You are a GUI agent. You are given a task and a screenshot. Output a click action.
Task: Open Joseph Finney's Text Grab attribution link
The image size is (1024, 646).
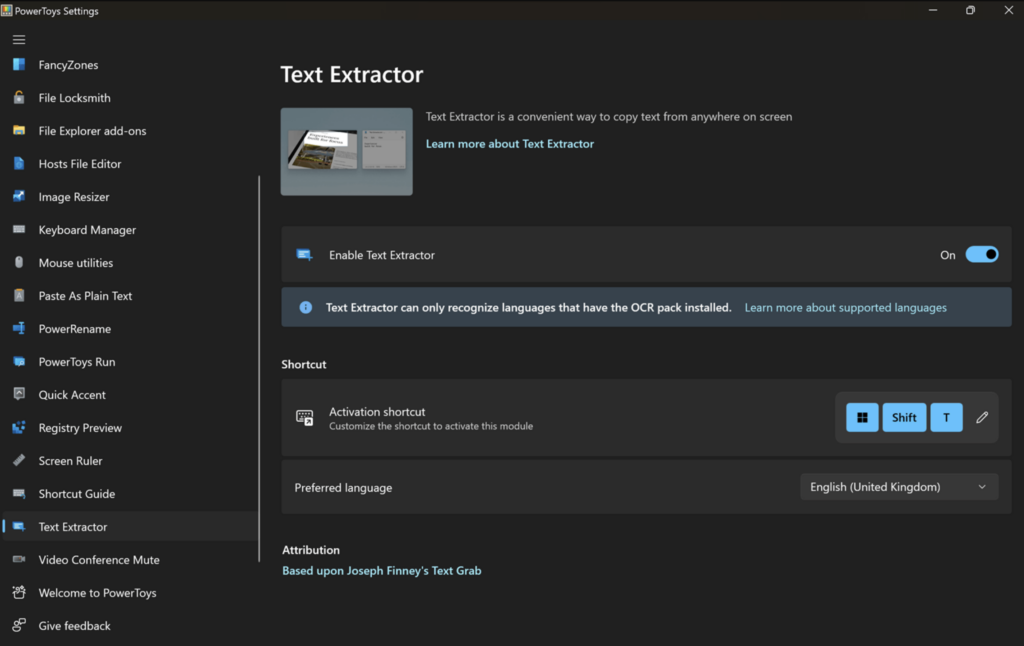[x=381, y=570]
